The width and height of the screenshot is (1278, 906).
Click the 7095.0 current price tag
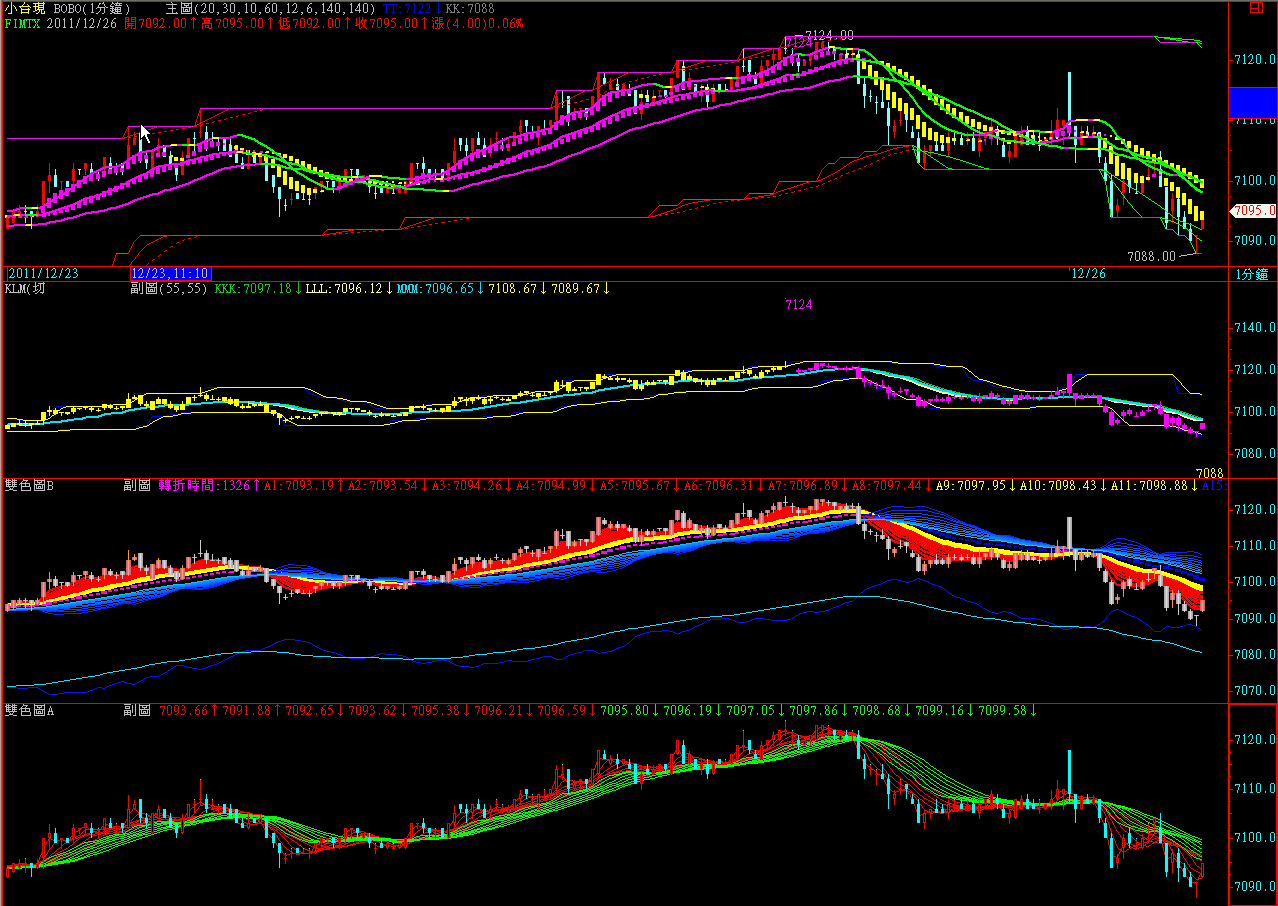pos(1254,211)
